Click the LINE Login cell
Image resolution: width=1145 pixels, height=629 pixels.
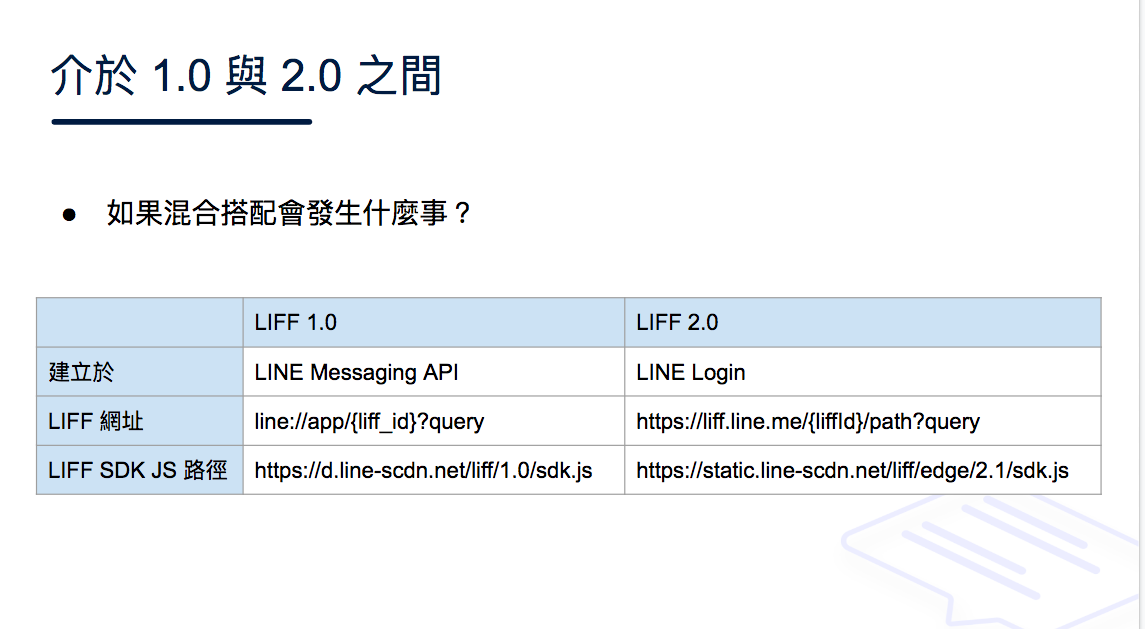[862, 372]
